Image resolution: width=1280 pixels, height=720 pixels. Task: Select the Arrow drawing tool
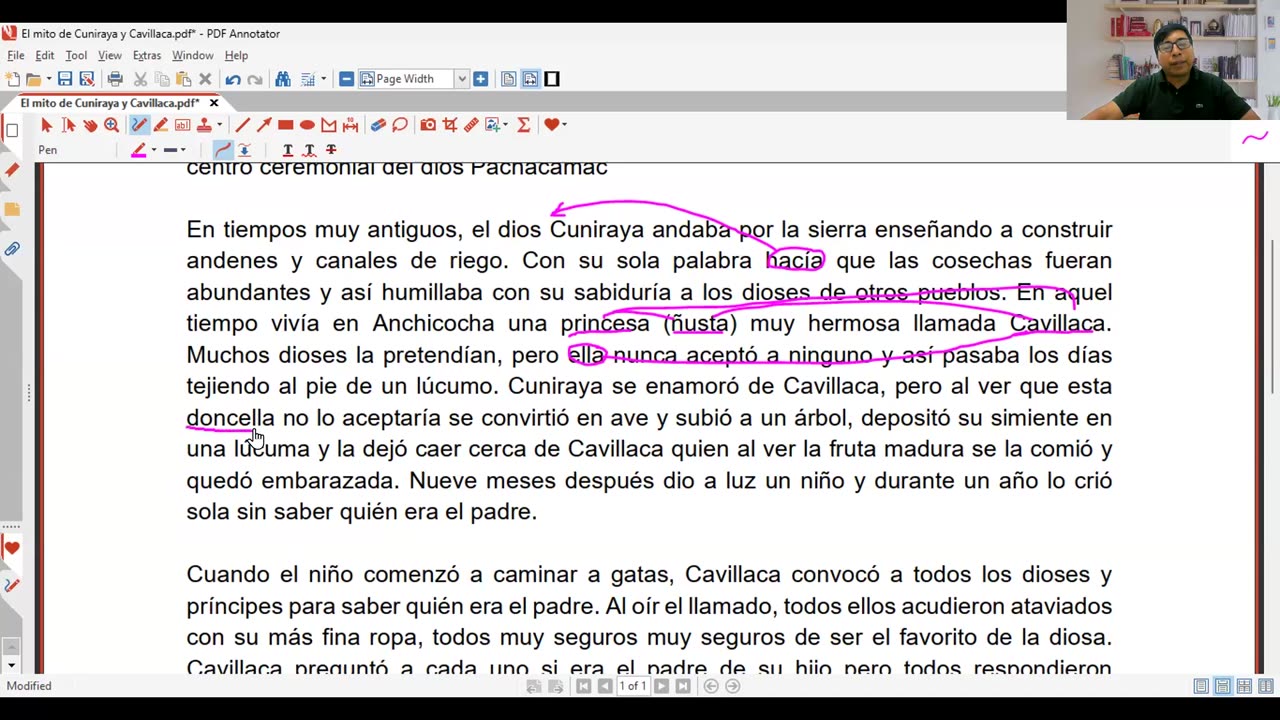(x=264, y=125)
